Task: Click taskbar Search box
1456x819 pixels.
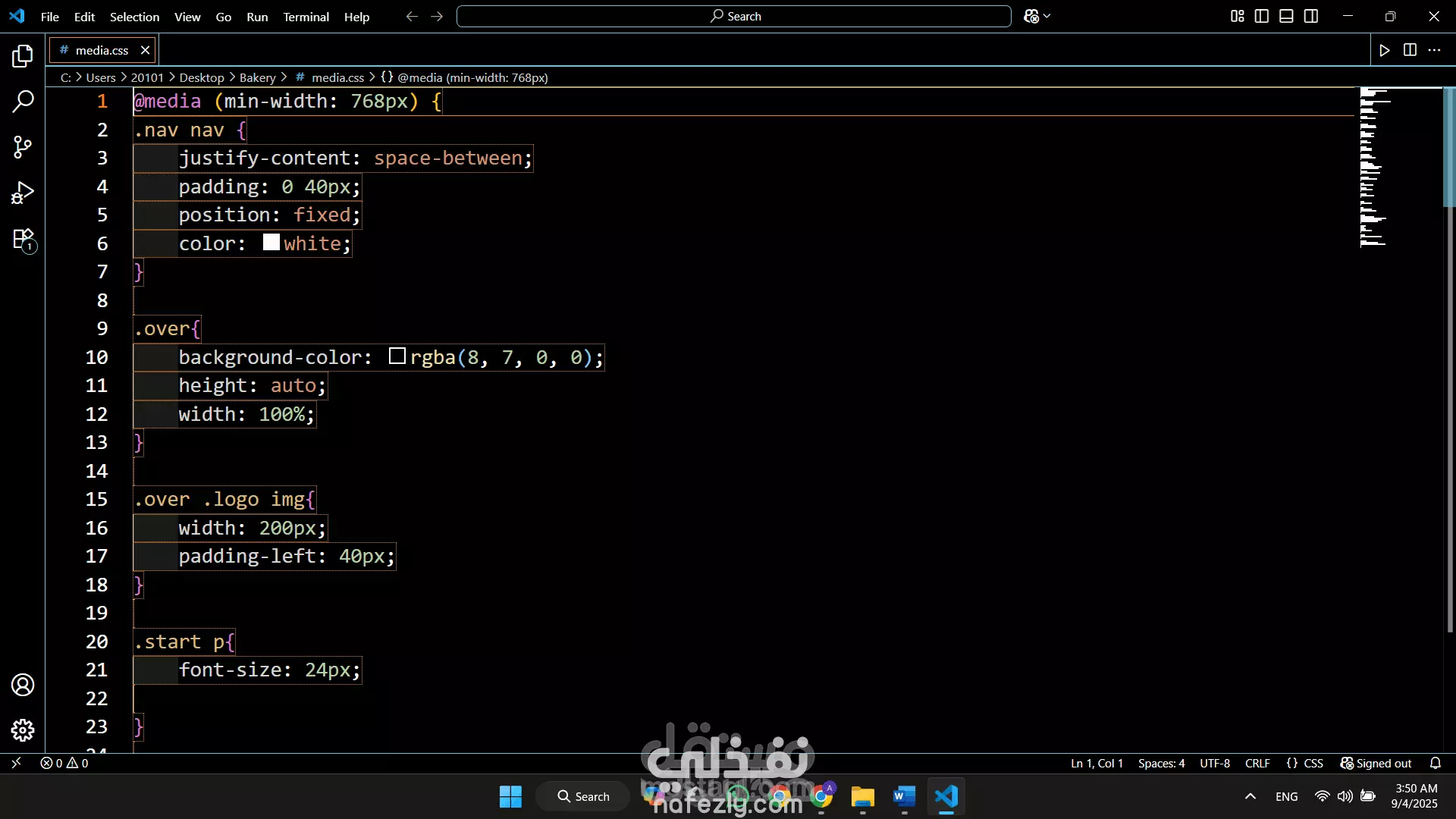Action: pos(583,796)
